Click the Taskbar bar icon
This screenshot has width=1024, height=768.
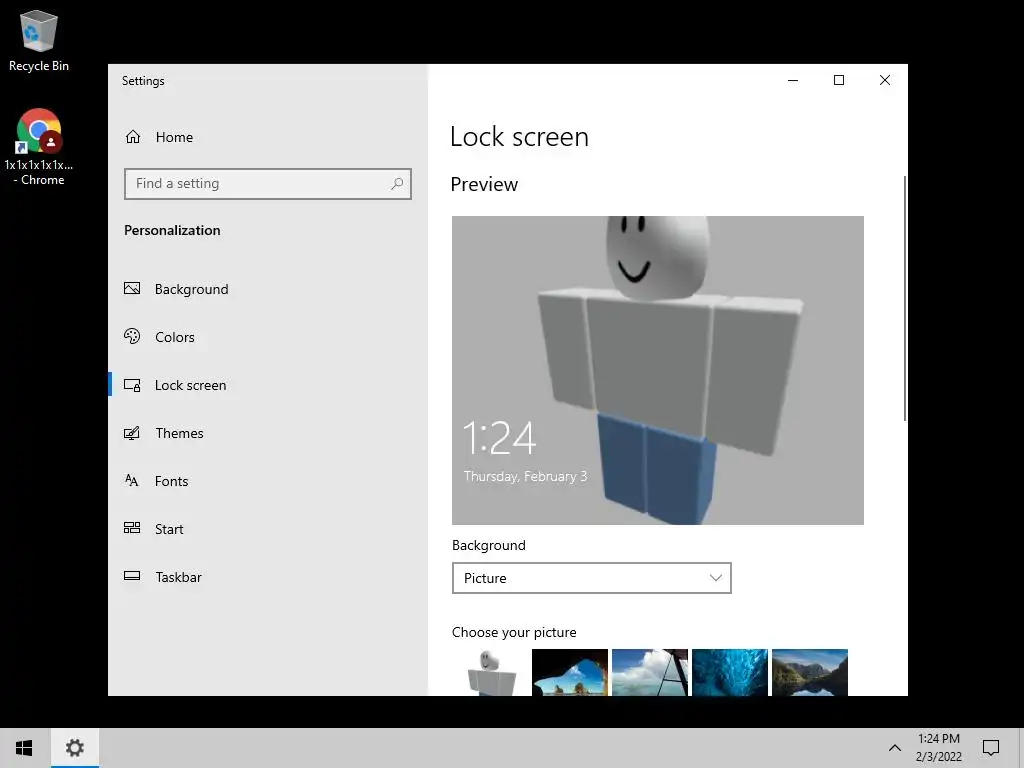[x=132, y=576]
